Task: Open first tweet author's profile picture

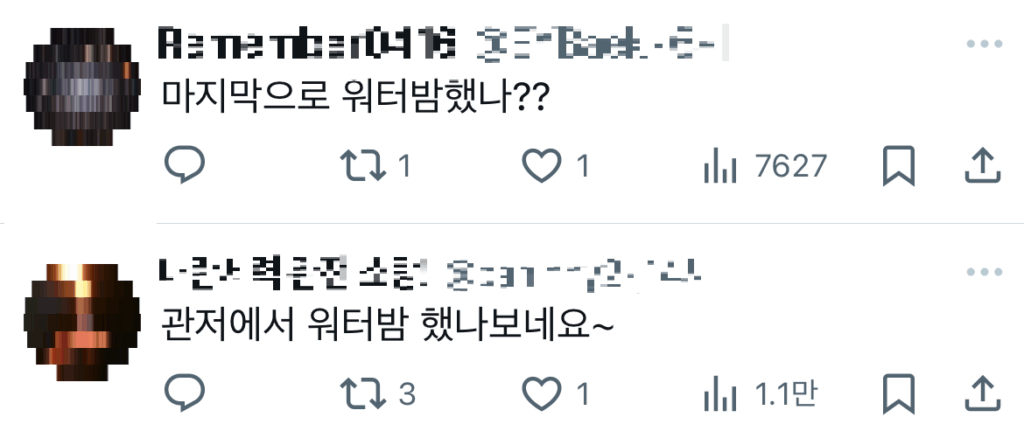Action: 82,86
